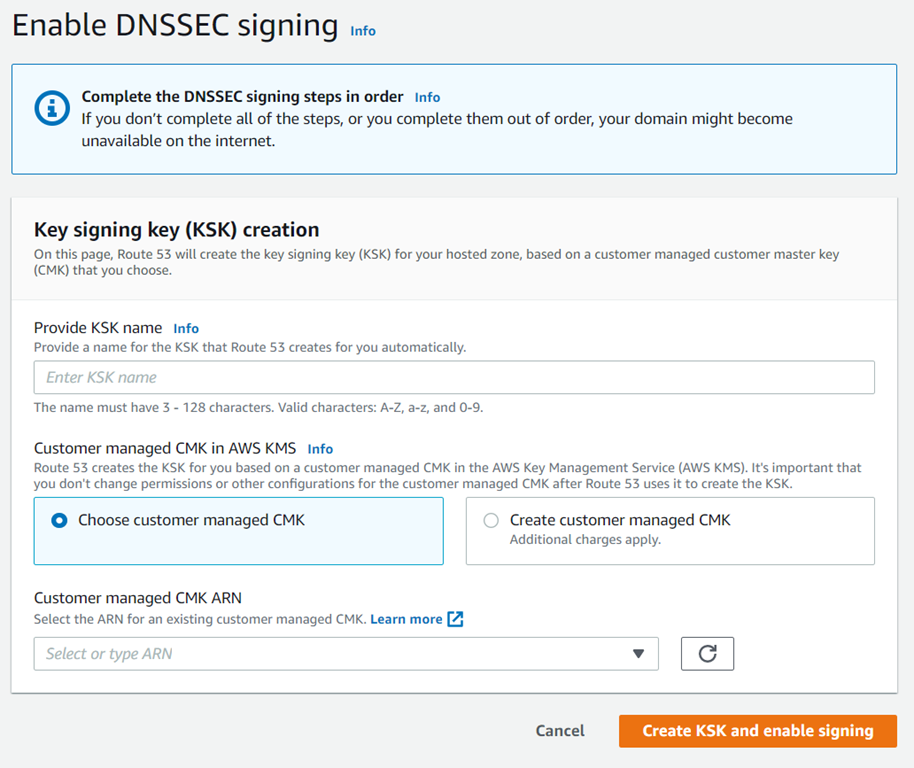Click the refresh ARN list button
Screen dimensions: 914x768
[707, 653]
